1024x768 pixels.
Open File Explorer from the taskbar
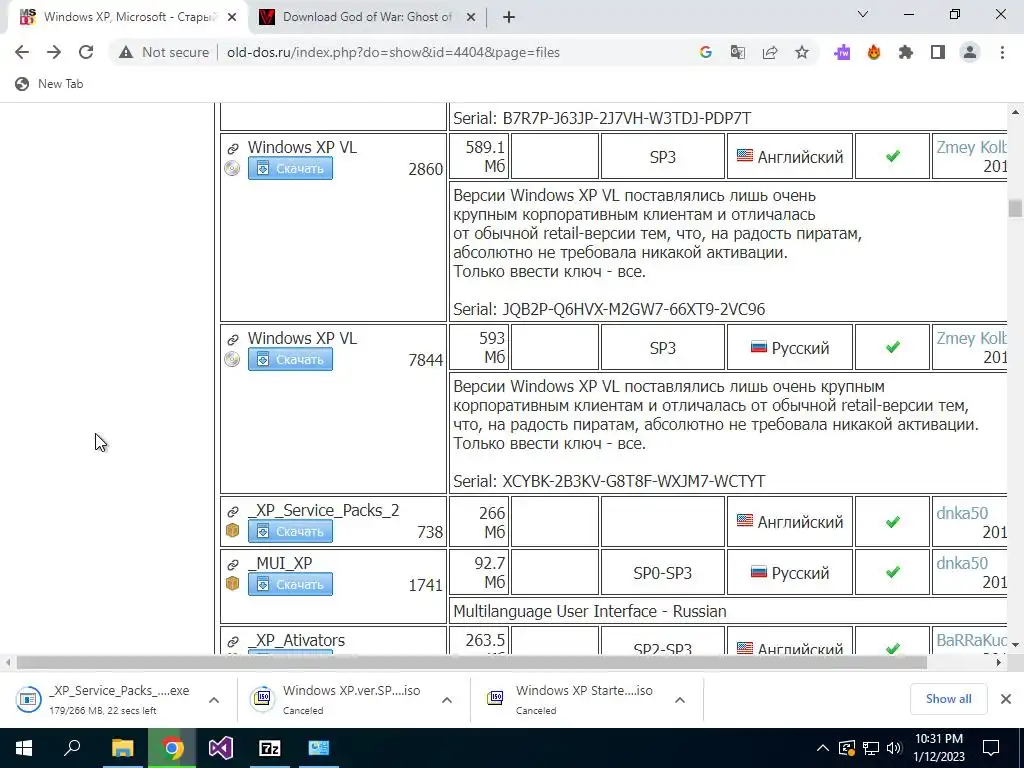pos(122,748)
